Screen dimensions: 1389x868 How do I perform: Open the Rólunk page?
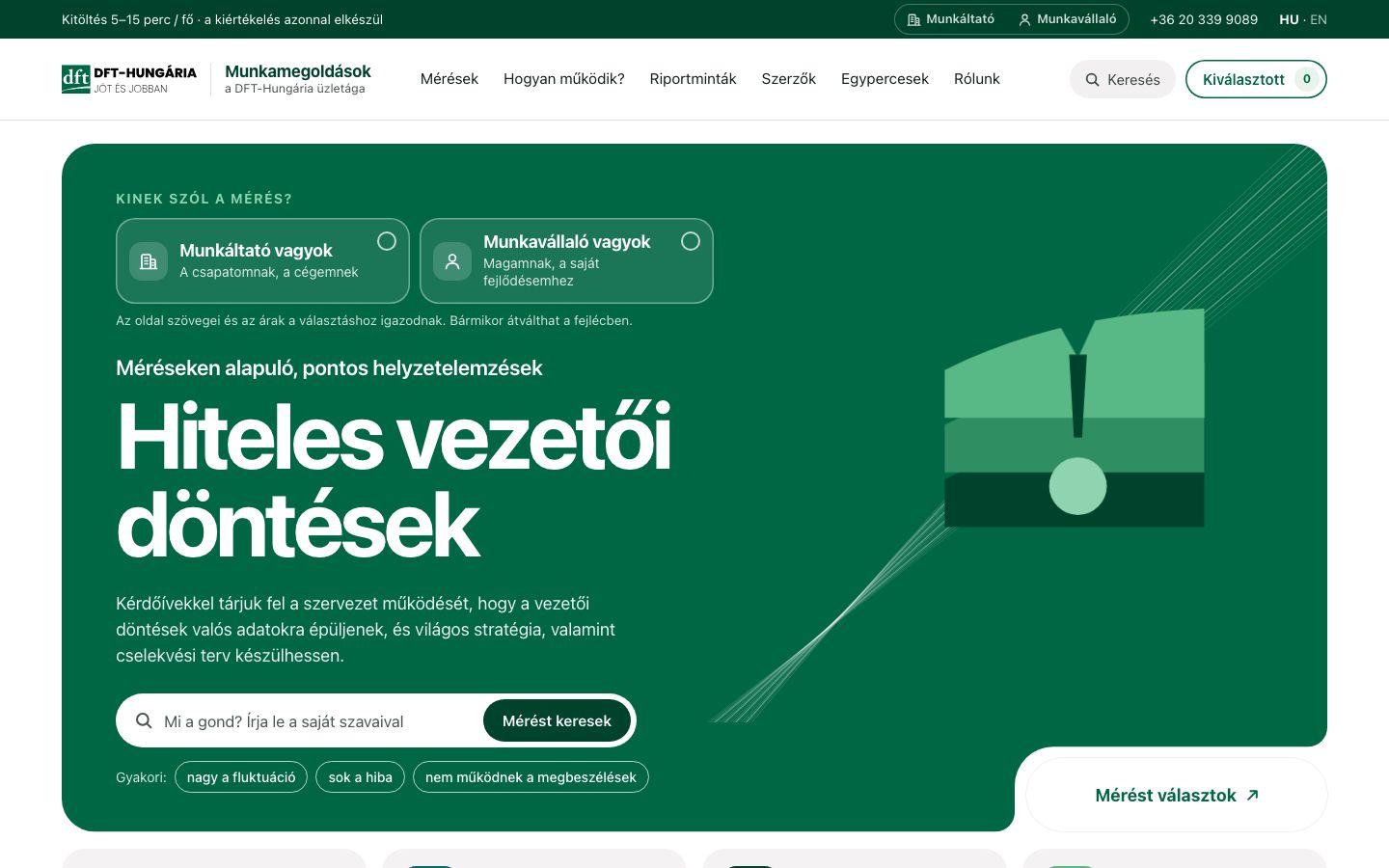point(977,79)
